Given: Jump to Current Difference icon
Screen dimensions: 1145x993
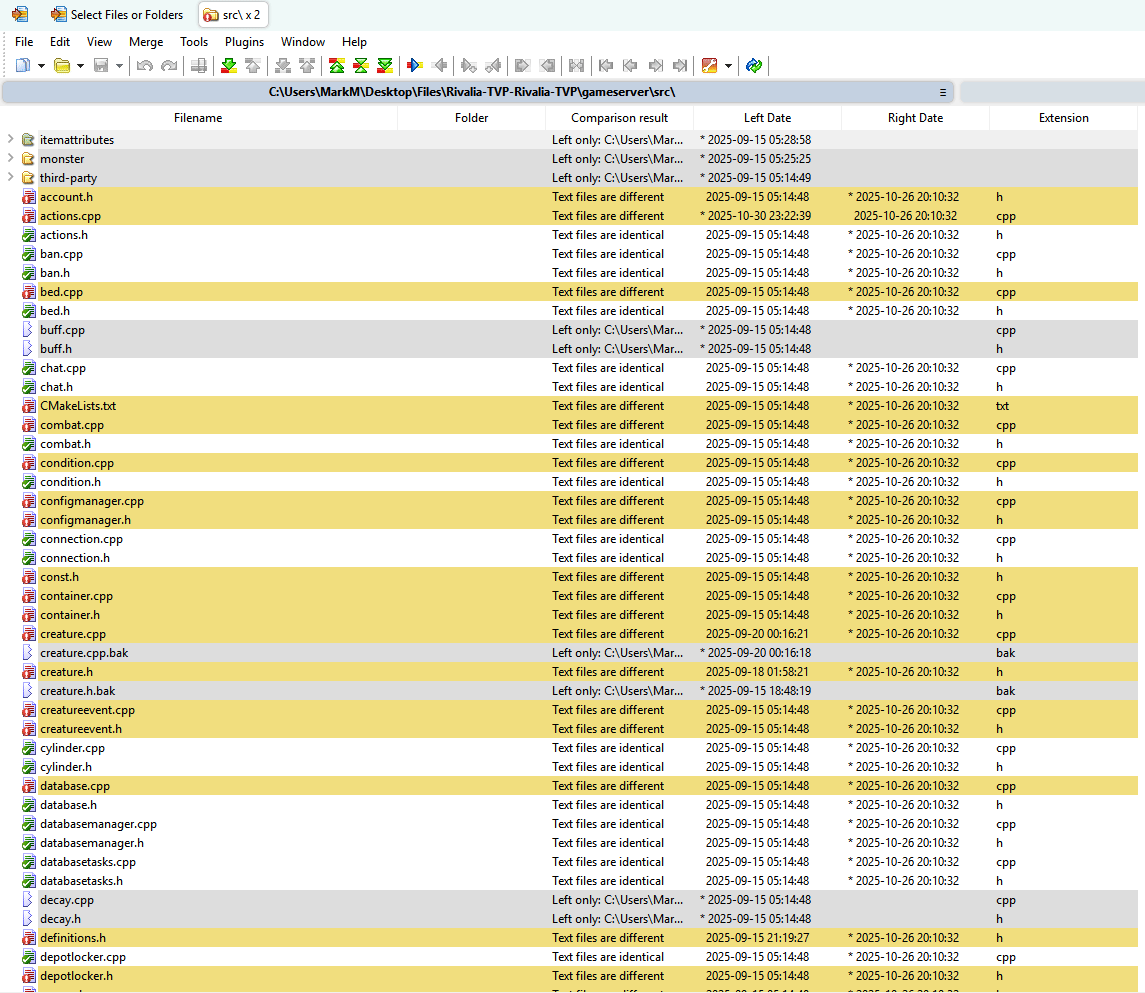Looking at the screenshot, I should click(361, 66).
